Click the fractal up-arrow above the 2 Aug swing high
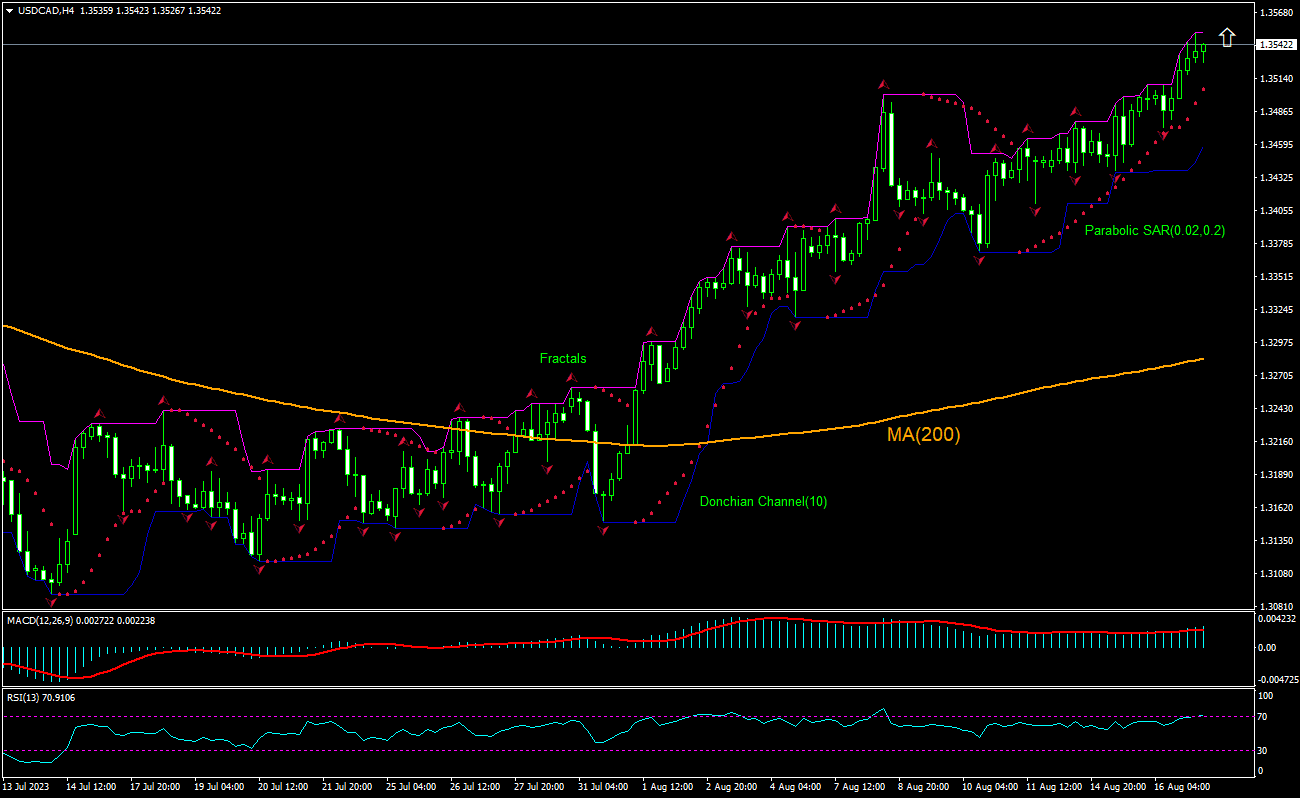1300x798 pixels. [731, 236]
